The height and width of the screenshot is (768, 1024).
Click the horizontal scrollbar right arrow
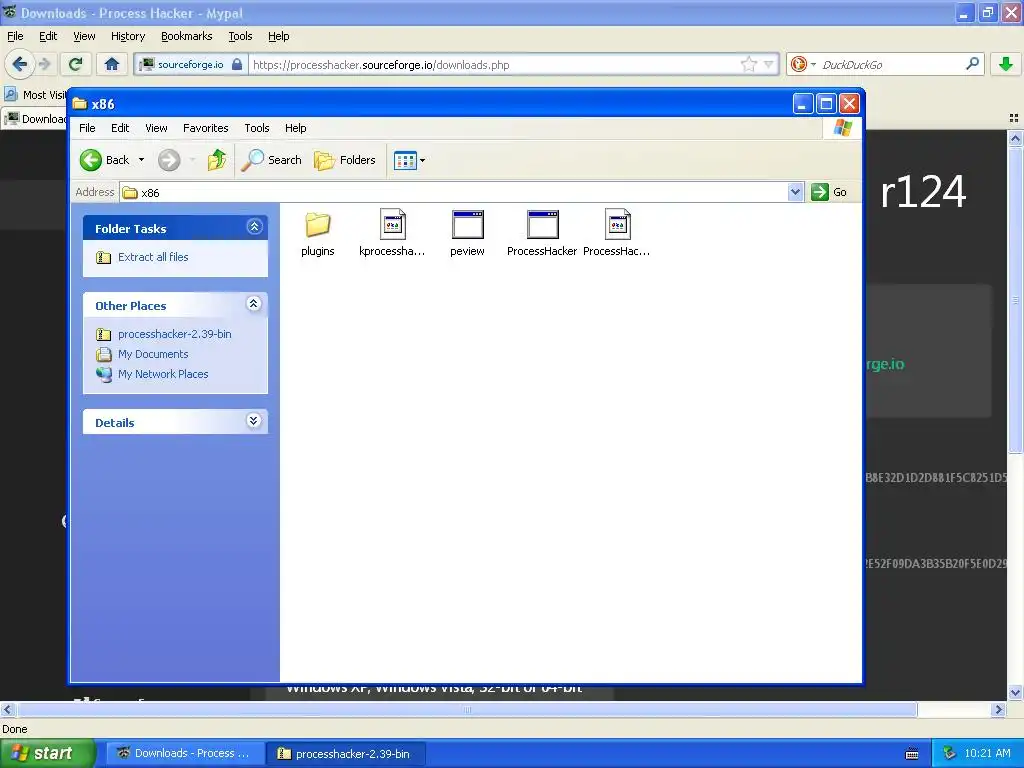click(998, 709)
